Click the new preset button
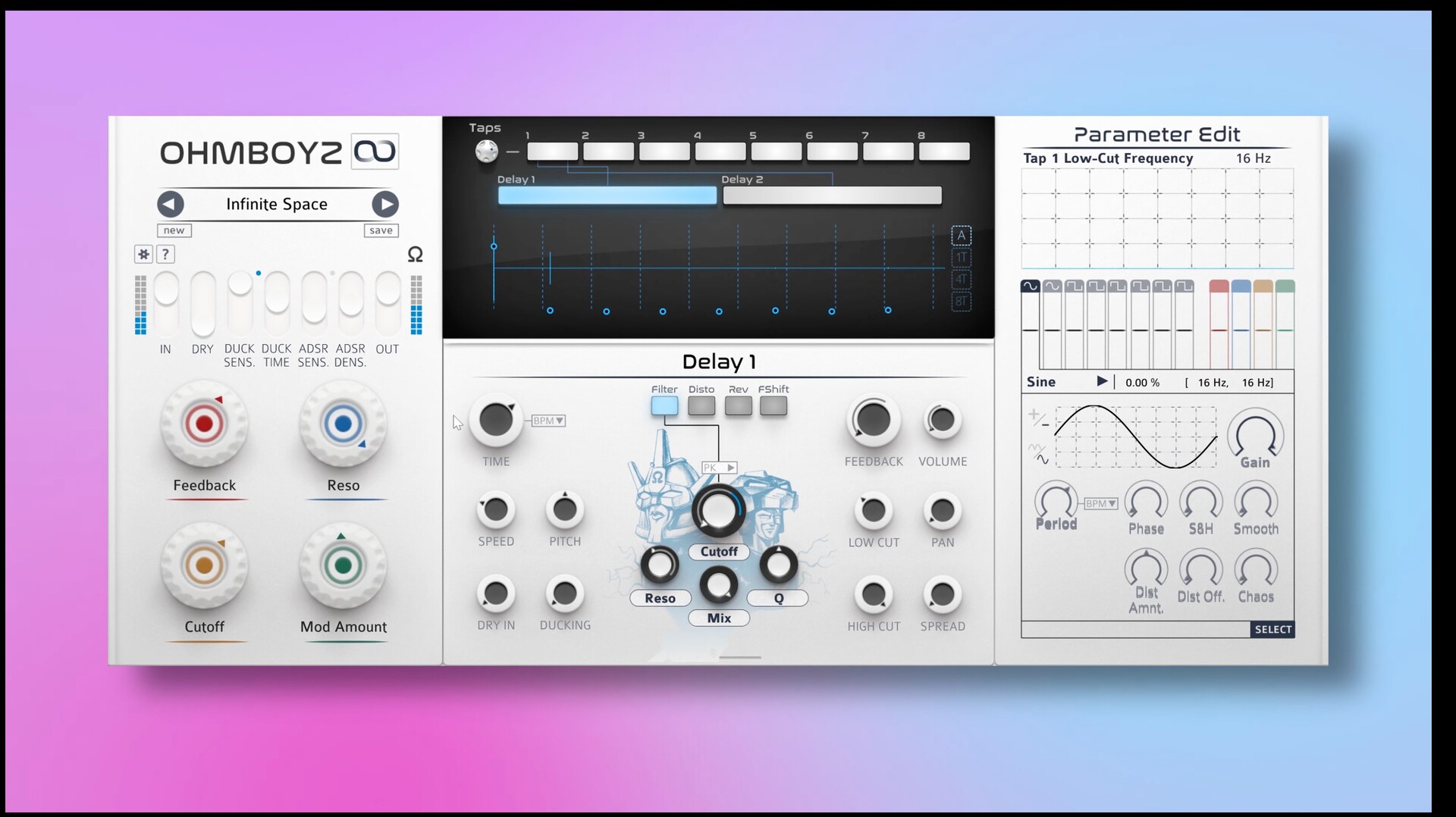 point(174,230)
